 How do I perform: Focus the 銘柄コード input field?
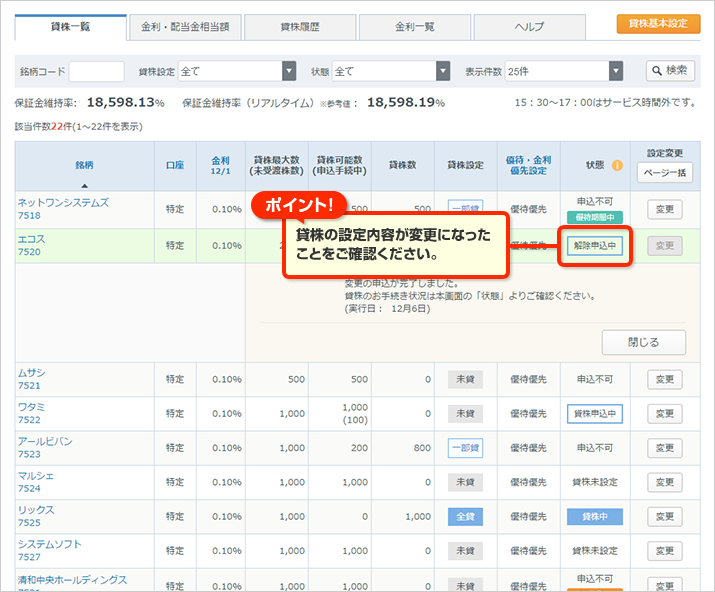(97, 71)
